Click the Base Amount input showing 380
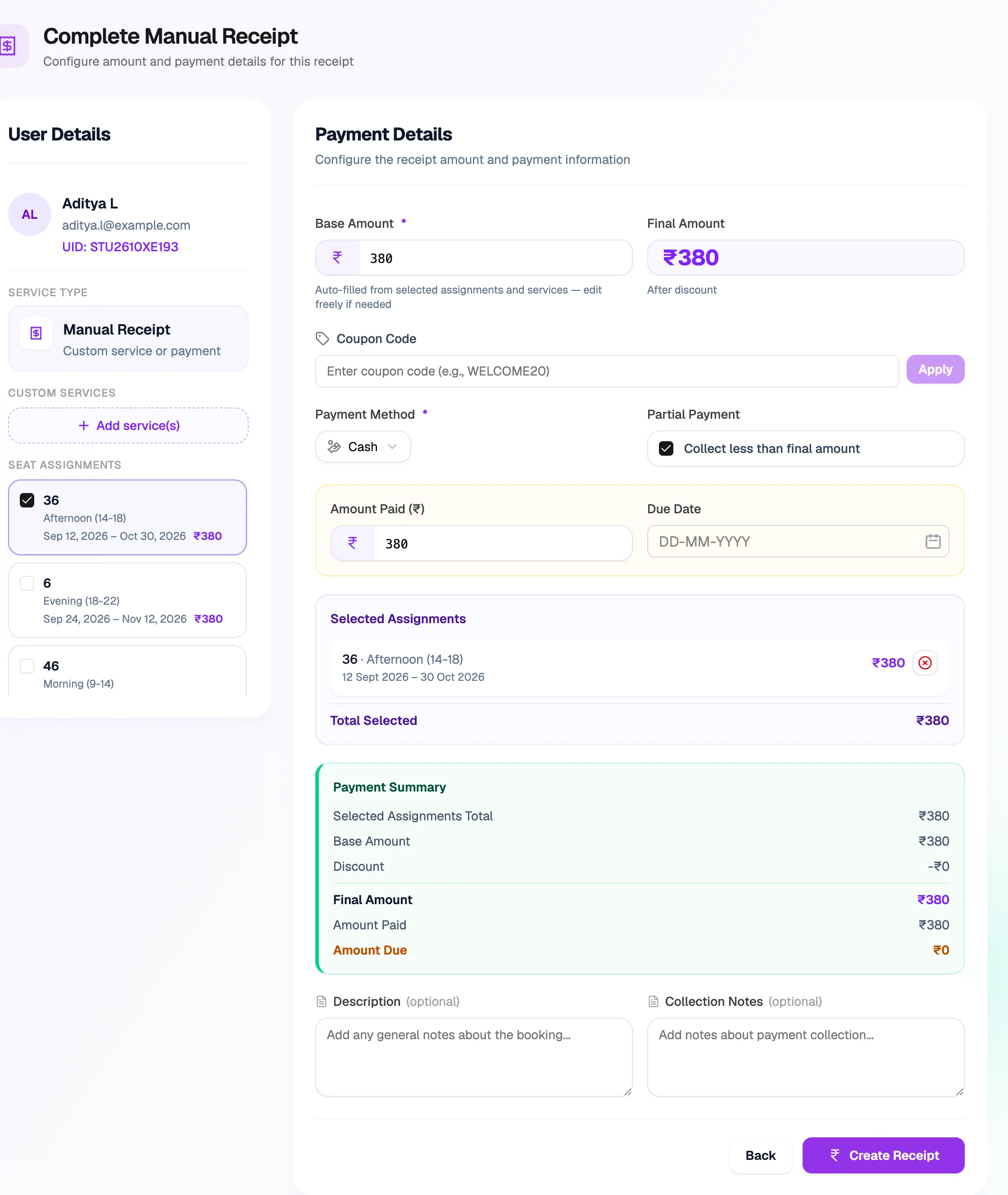 tap(495, 258)
